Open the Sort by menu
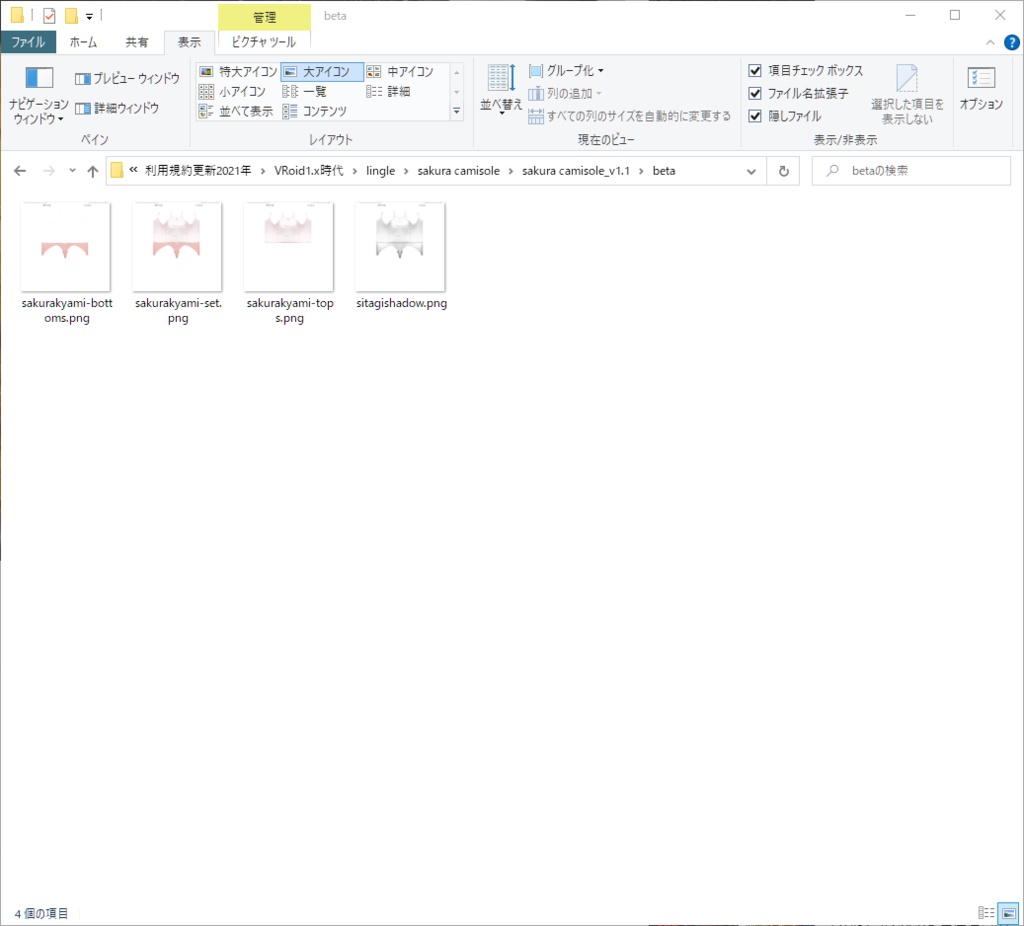The height and width of the screenshot is (926, 1024). tap(501, 89)
